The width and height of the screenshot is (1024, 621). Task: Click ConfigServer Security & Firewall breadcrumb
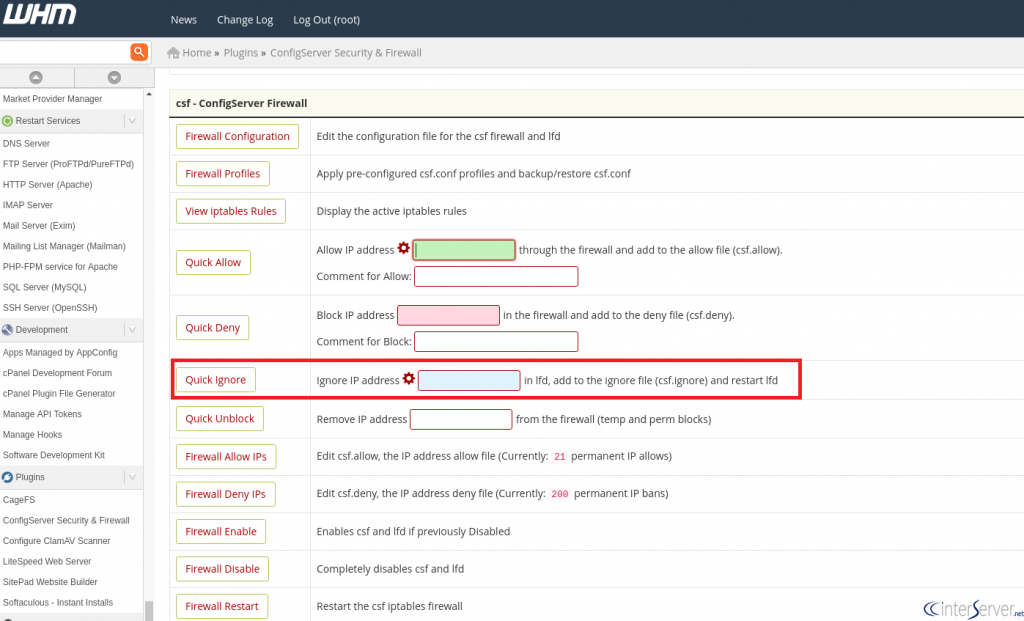click(x=346, y=53)
